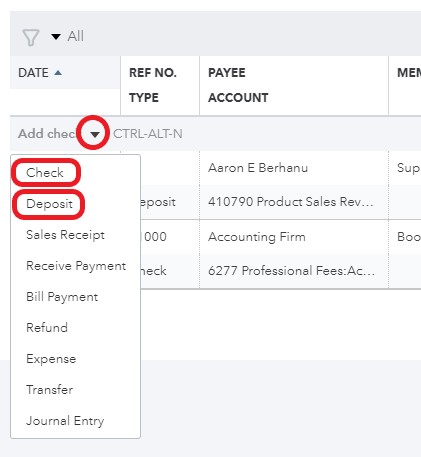The height and width of the screenshot is (457, 421).
Task: Click the Add check label text
Action: tap(47, 134)
